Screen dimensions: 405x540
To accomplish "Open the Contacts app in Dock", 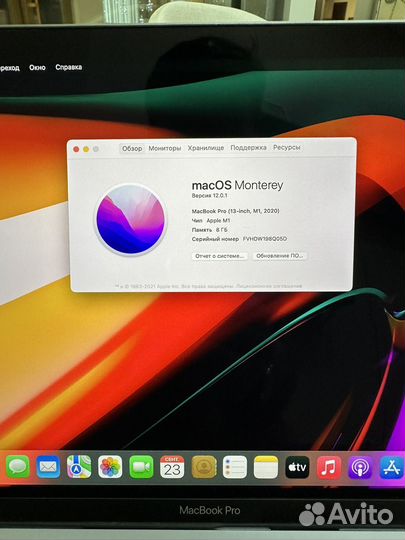I will coord(204,467).
